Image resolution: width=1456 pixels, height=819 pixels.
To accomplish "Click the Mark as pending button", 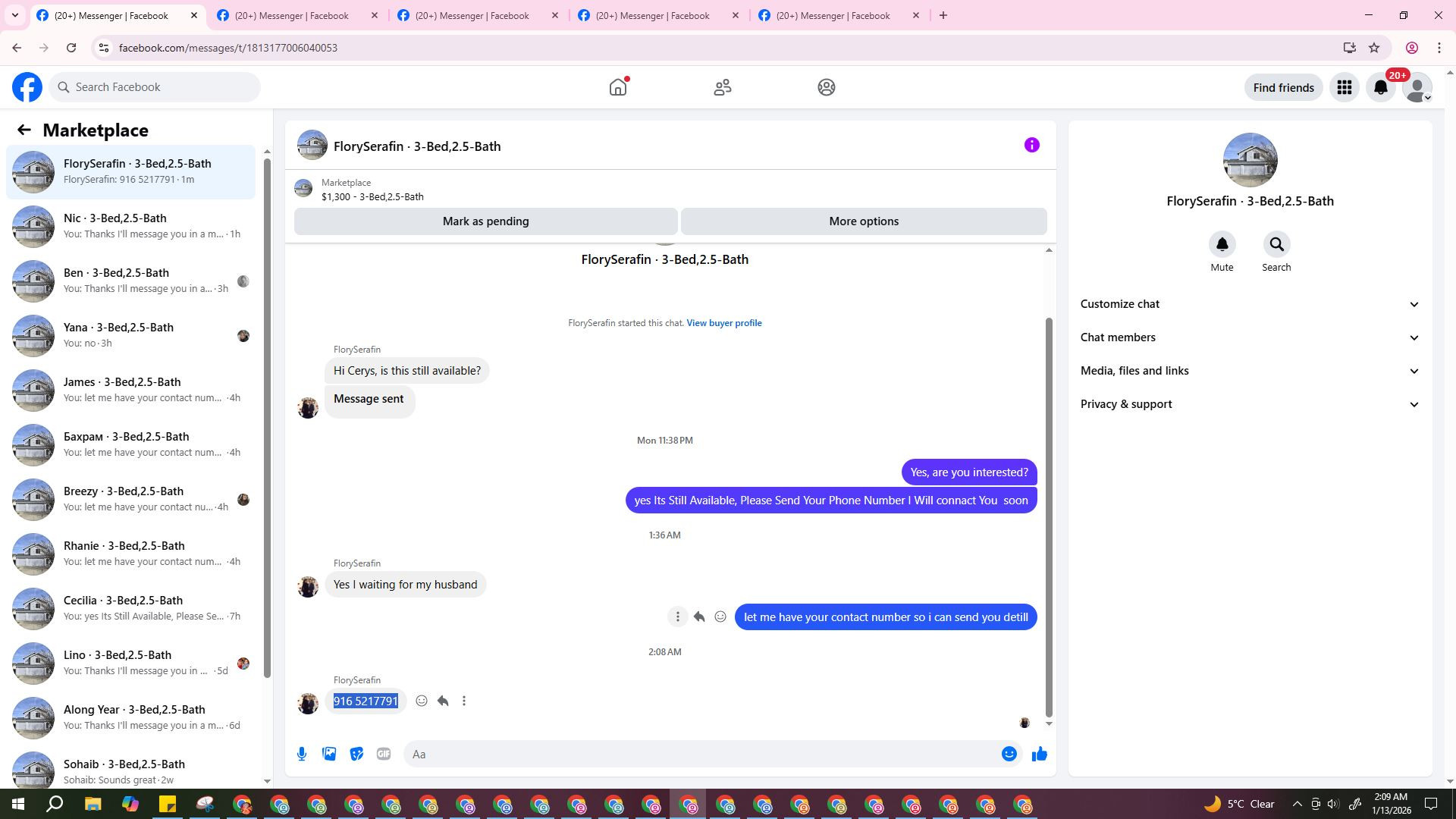I will 485,221.
